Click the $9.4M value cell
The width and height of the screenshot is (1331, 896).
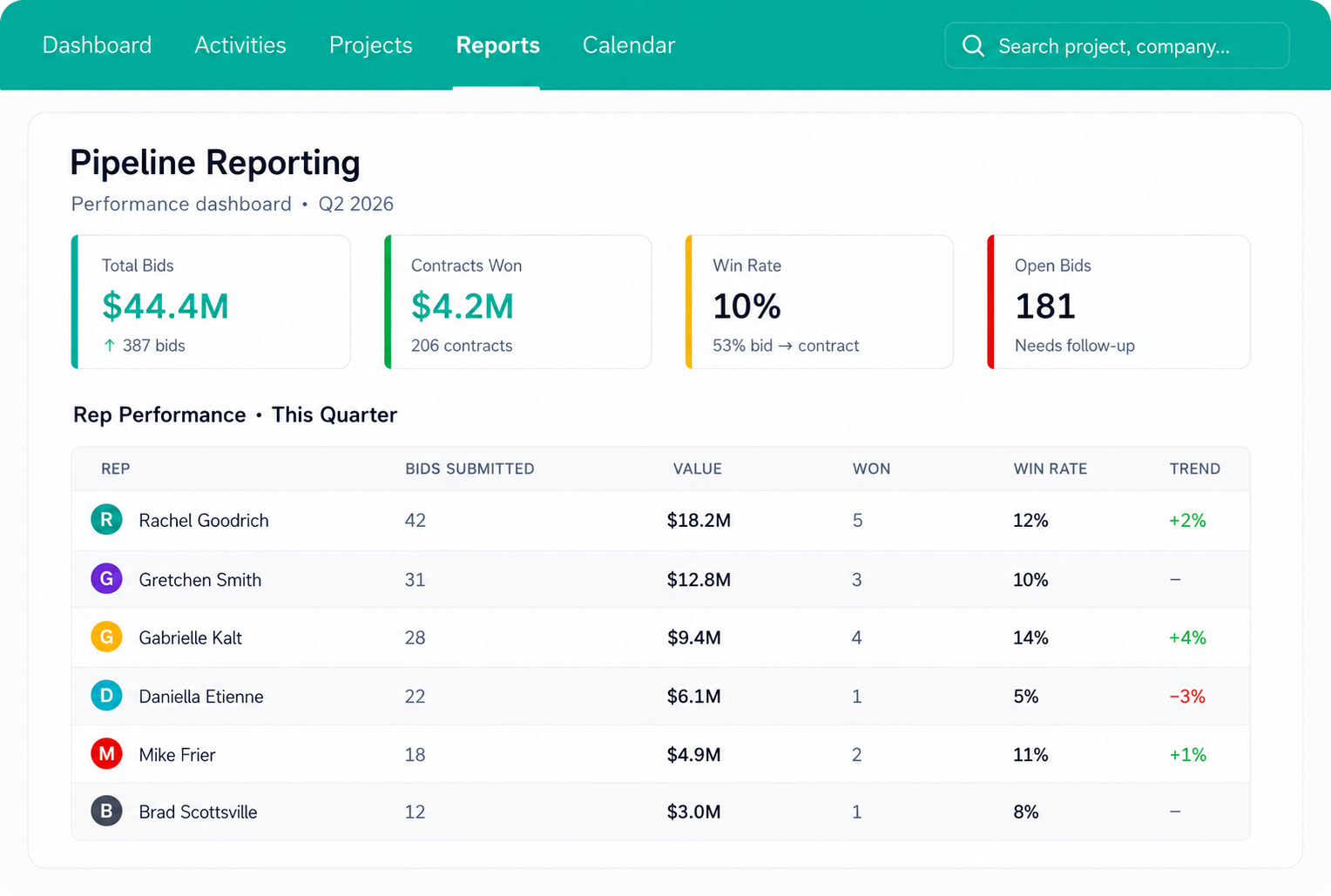coord(694,638)
